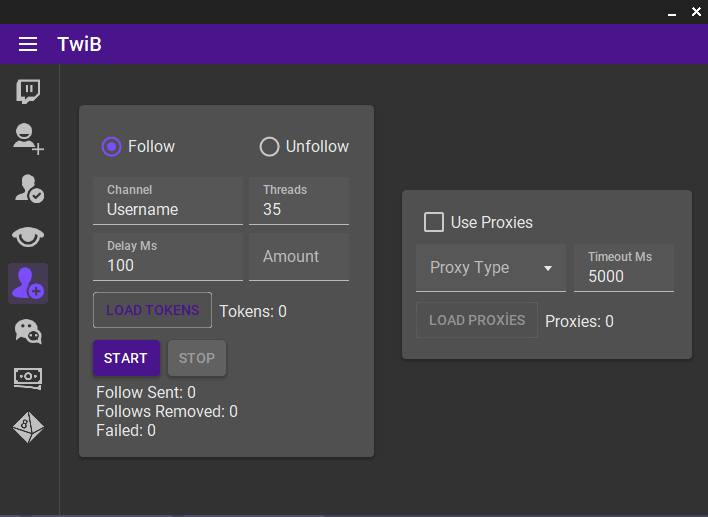Open the account creator sidebar icon

[x=28, y=139]
